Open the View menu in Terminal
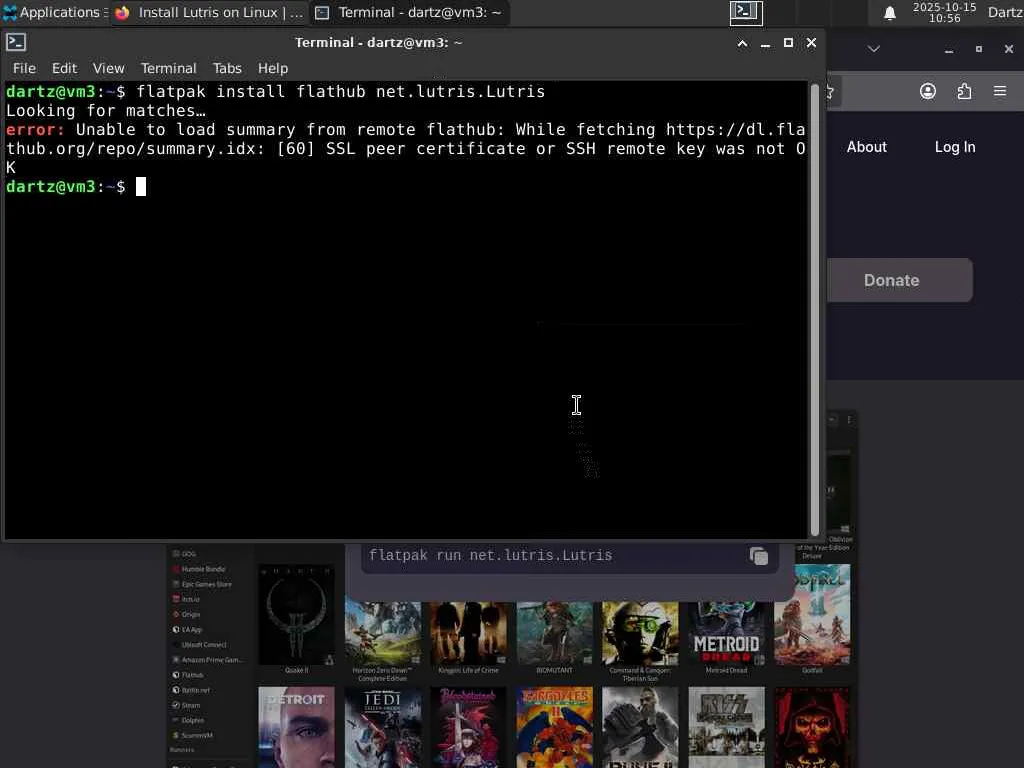The width and height of the screenshot is (1024, 768). (108, 68)
